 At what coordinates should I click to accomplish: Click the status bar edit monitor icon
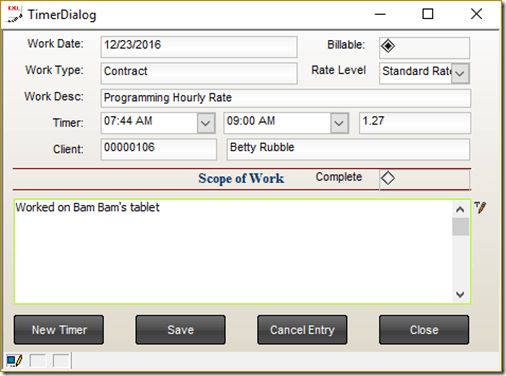[x=14, y=361]
